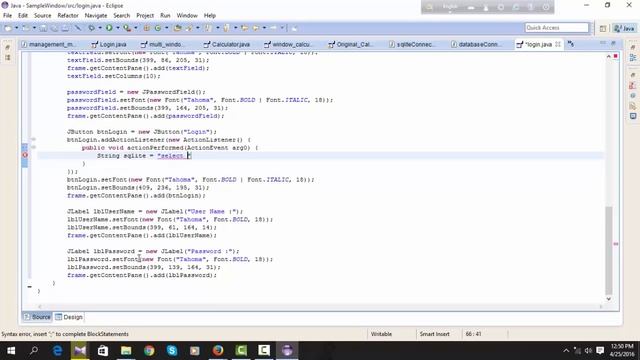Minimize the editor area
640x360 pixels.
(x=603, y=43)
